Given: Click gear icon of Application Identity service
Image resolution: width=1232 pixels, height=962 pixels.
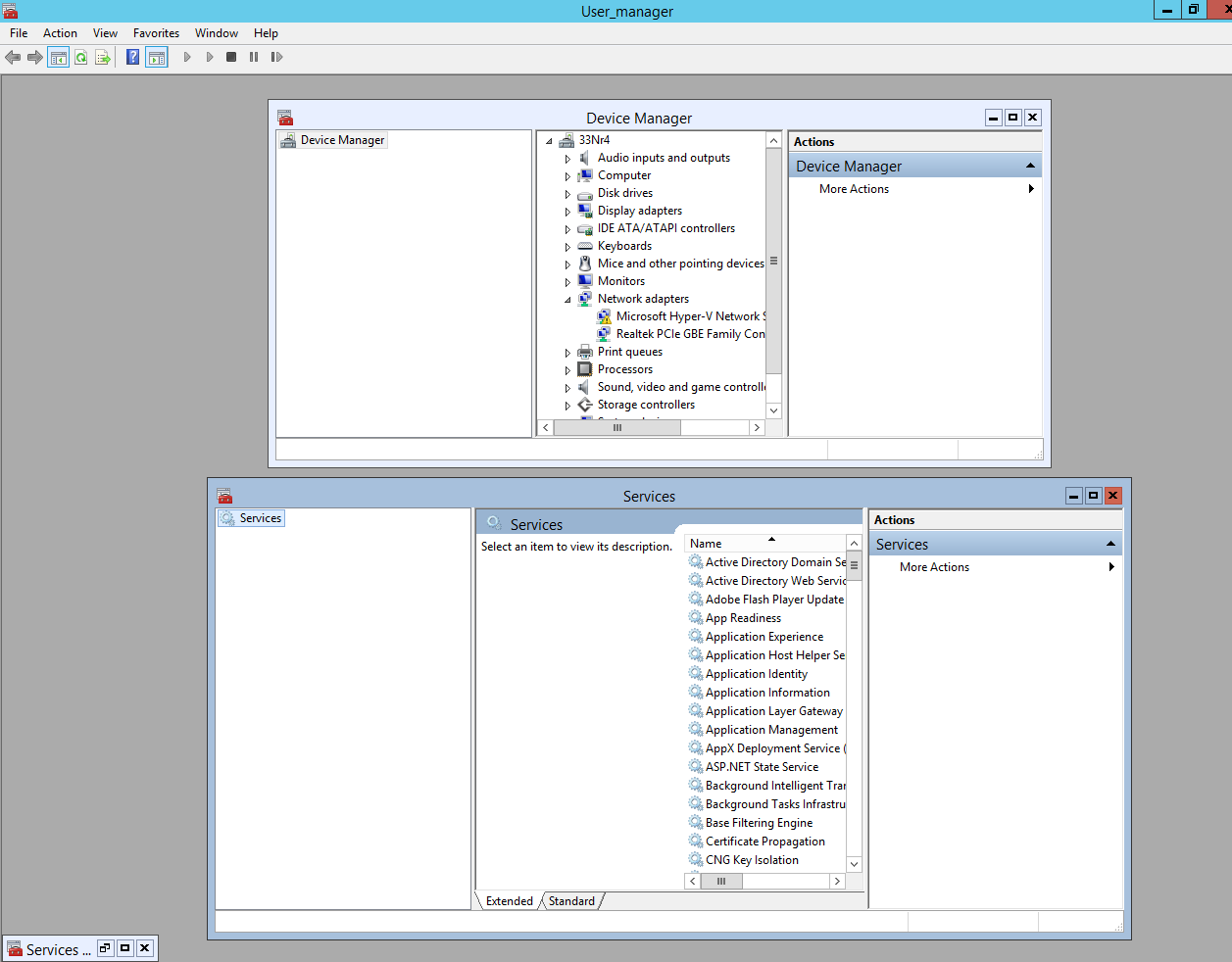Looking at the screenshot, I should click(696, 673).
